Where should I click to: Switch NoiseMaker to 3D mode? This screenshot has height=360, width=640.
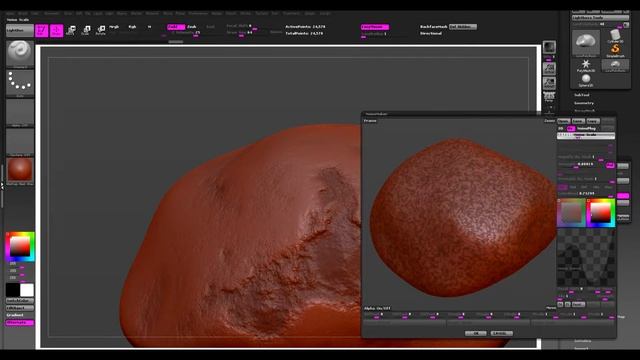coord(561,128)
